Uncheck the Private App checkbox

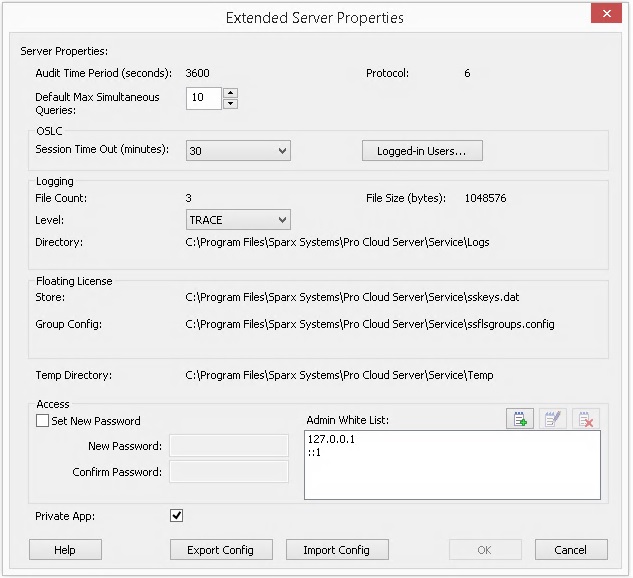(x=176, y=515)
